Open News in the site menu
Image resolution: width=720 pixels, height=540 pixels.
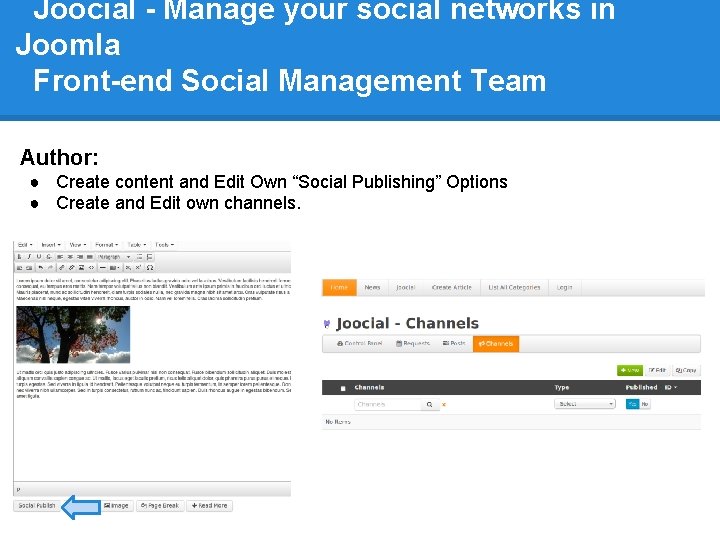click(372, 287)
